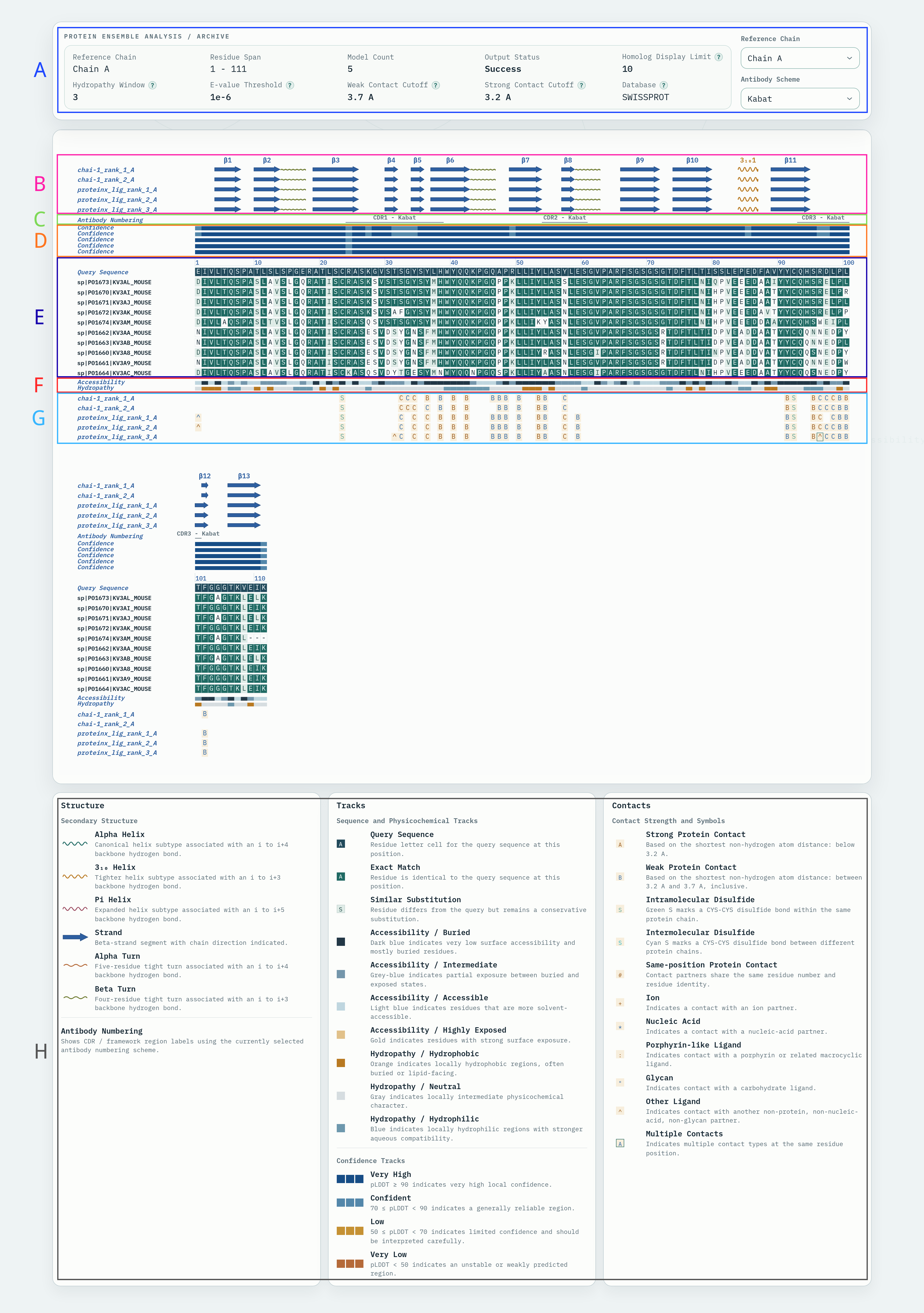
Task: Select the "3.2 A" strong contact cutoff value
Action: point(497,97)
